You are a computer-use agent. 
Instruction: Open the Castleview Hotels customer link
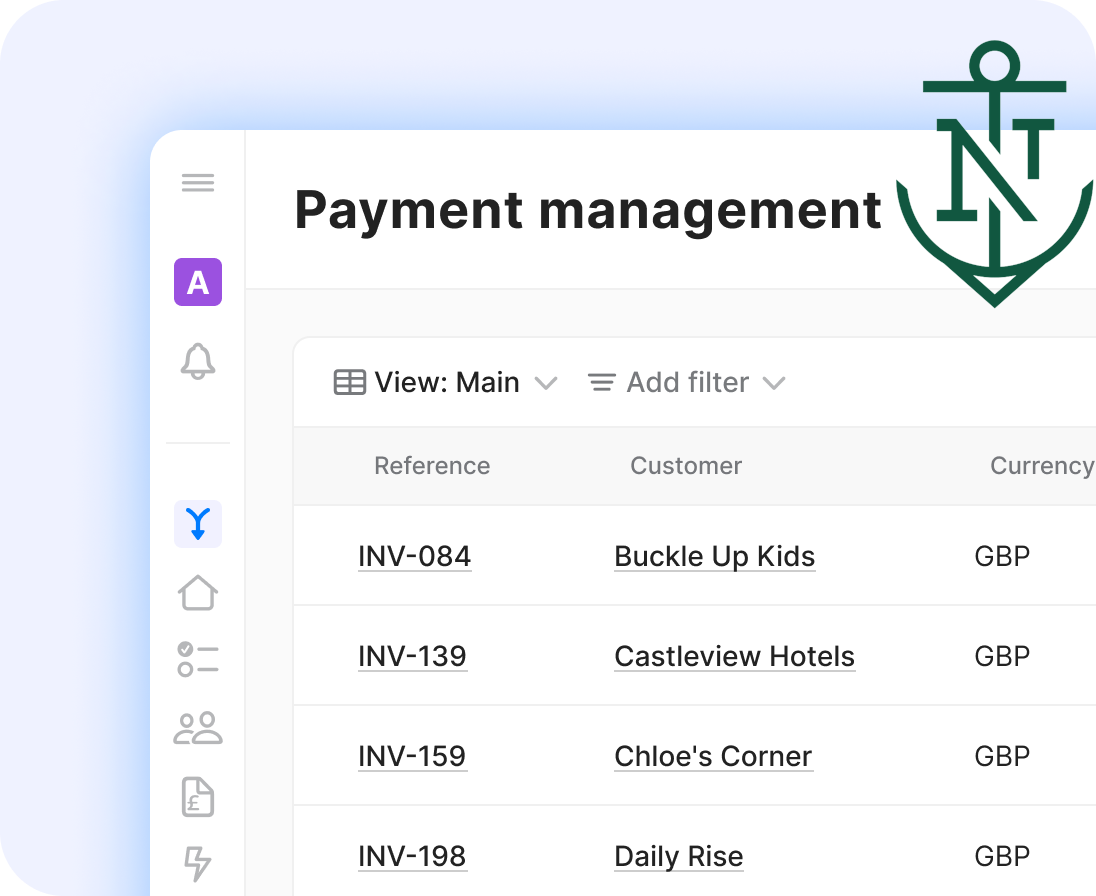(734, 656)
